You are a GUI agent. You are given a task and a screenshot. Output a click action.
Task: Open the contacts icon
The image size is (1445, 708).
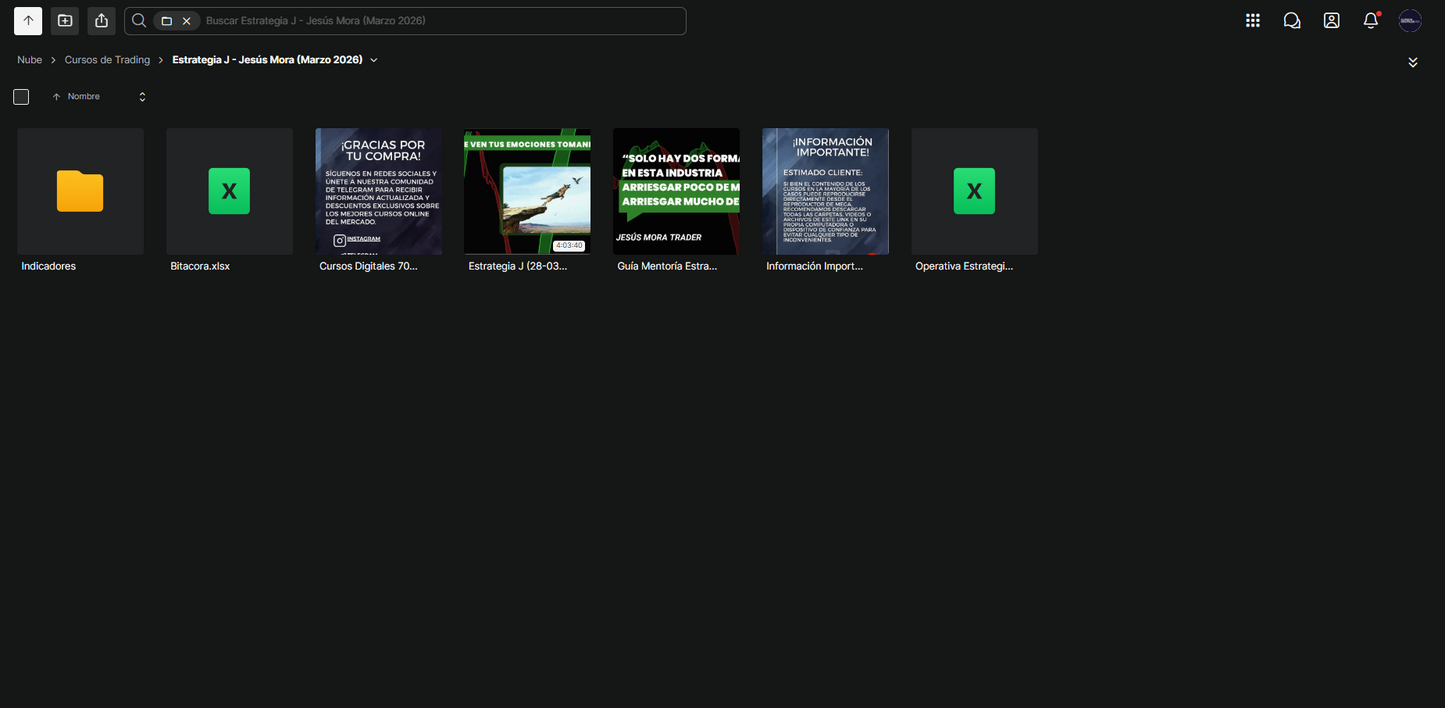point(1331,20)
